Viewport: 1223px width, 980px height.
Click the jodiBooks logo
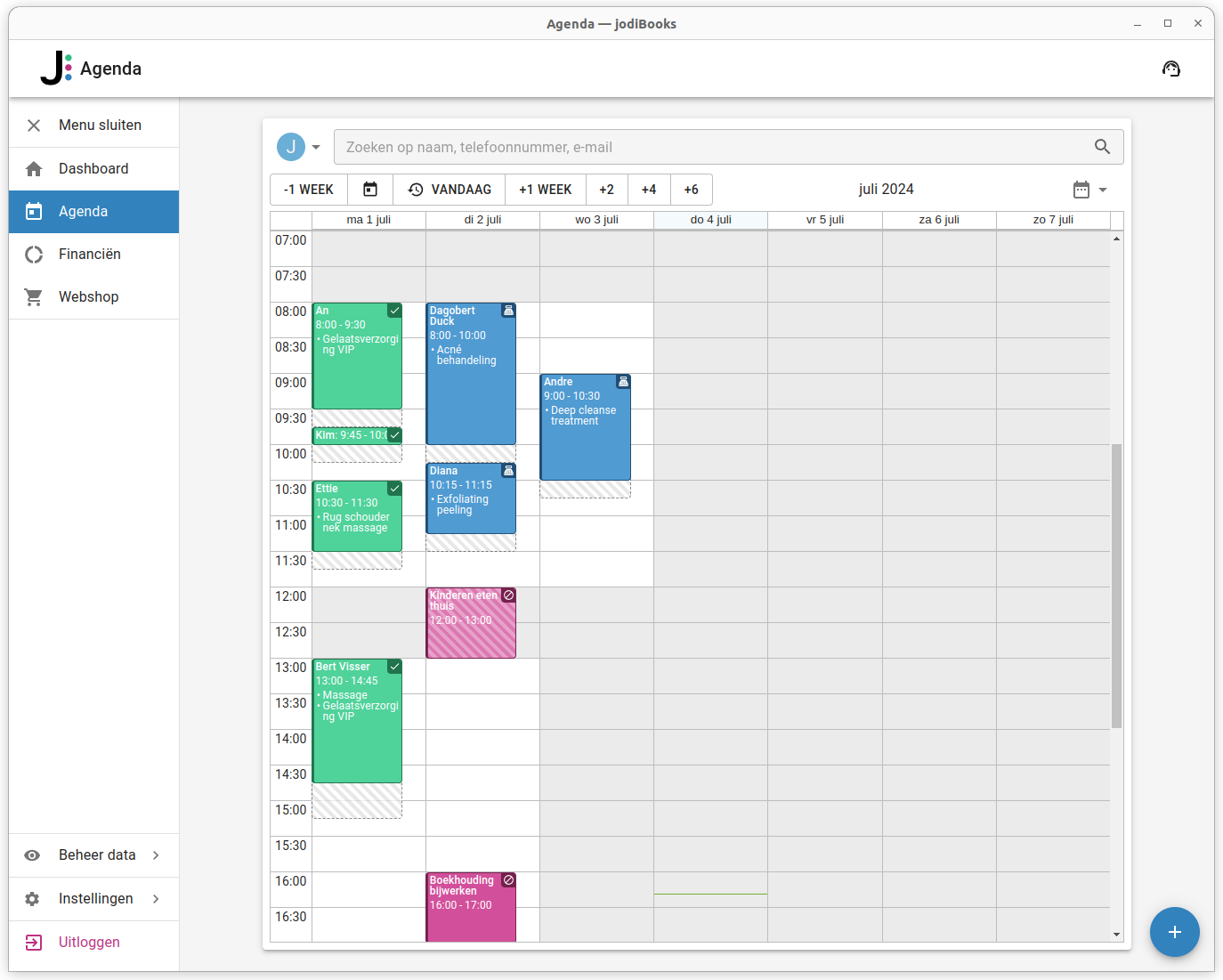click(56, 68)
